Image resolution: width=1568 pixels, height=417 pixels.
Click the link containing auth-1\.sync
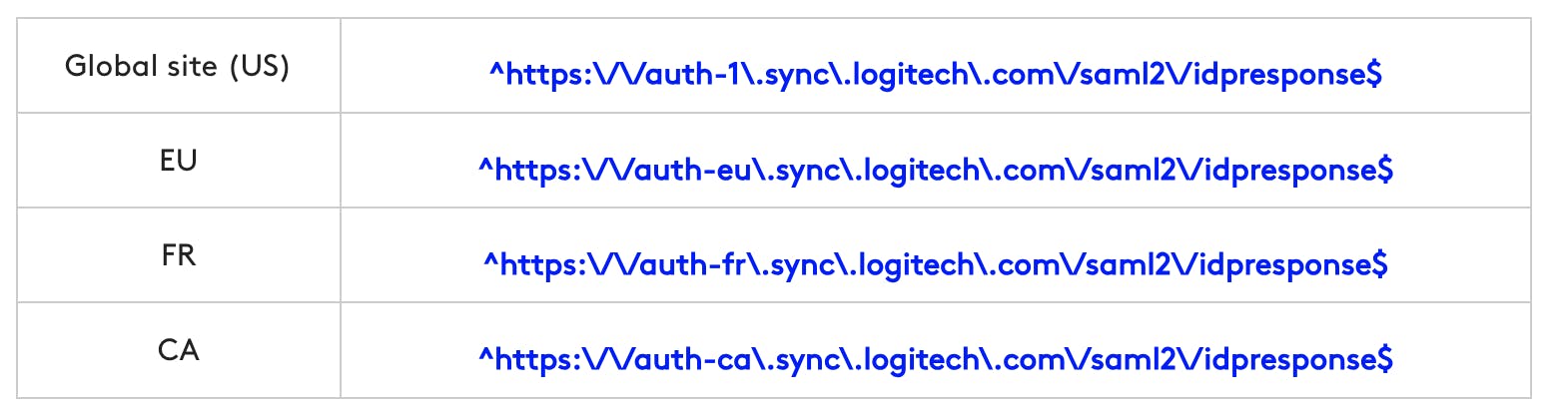[935, 74]
